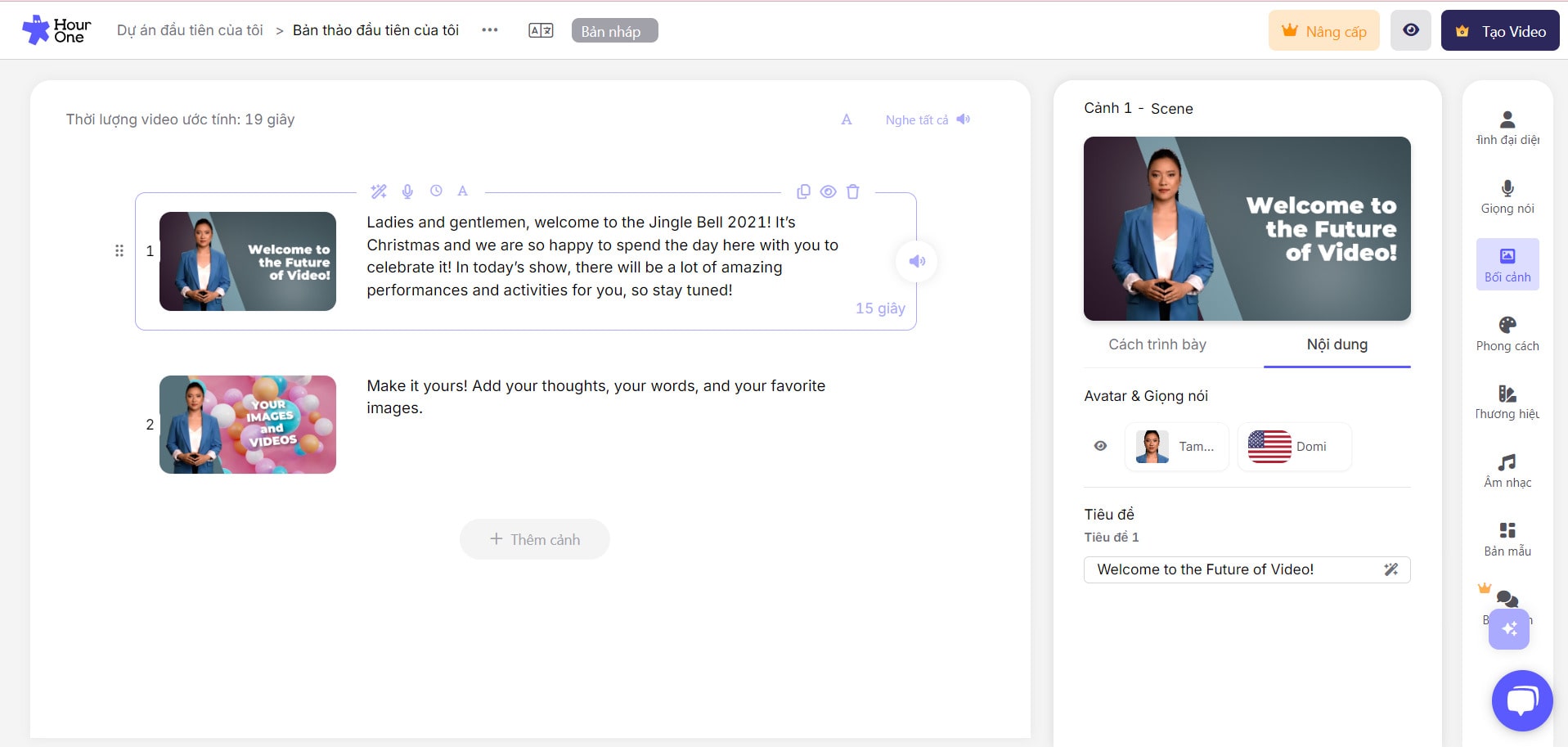Click the microphone icon above scene 1
1568x747 pixels.
coord(407,191)
